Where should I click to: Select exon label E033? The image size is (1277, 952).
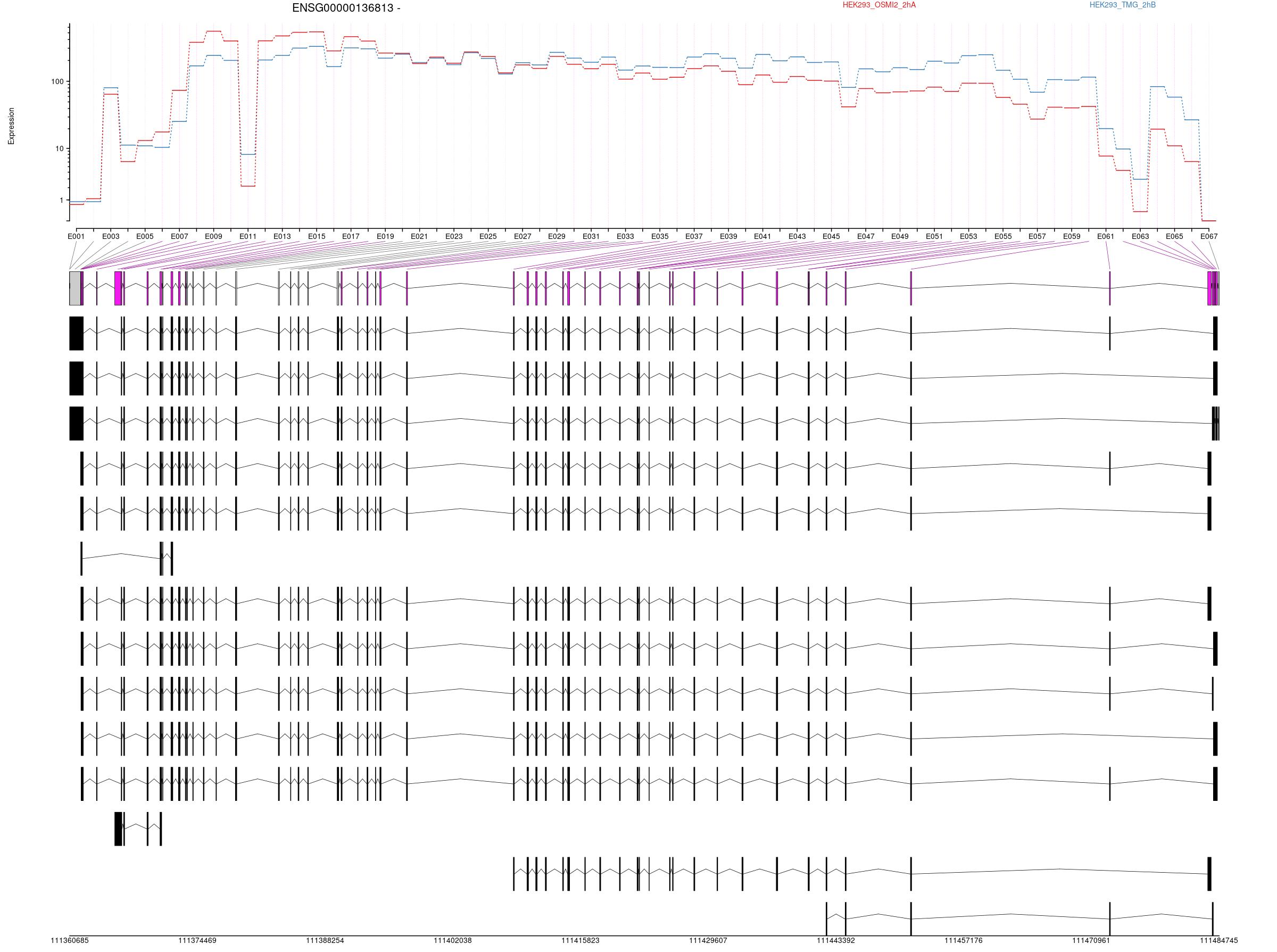coord(625,236)
